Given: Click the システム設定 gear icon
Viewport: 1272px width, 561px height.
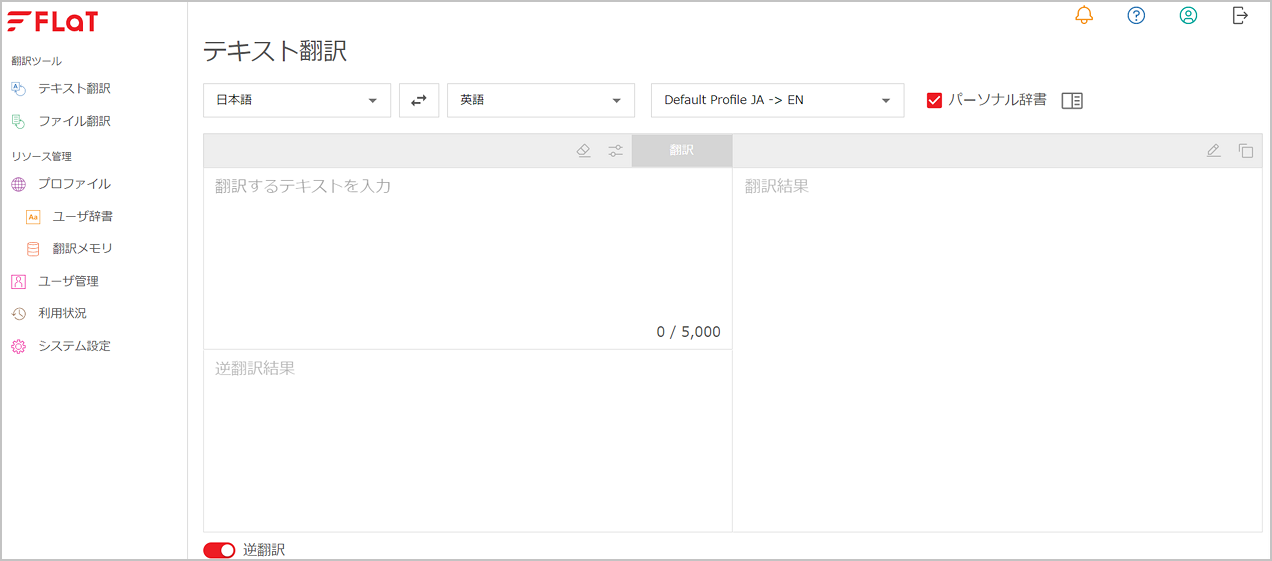Looking at the screenshot, I should (x=18, y=346).
